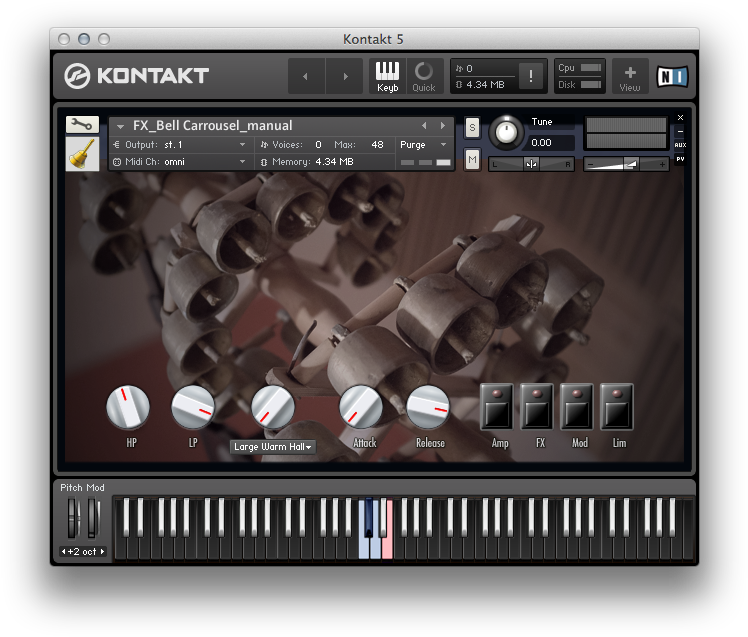Solo the instrument with S button
Image resolution: width=748 pixels, height=637 pixels.
point(472,127)
